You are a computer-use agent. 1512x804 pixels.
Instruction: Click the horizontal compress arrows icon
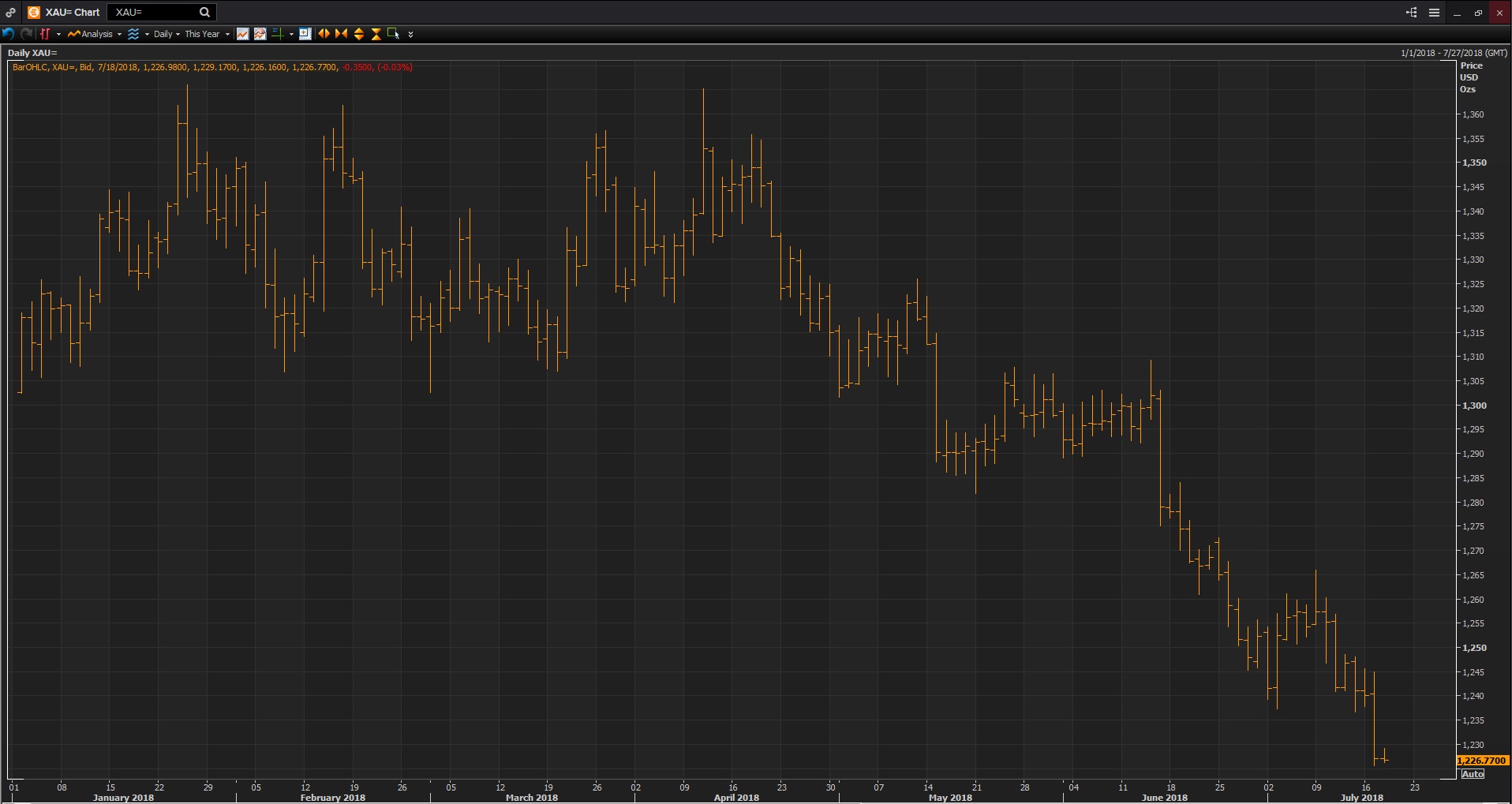coord(341,34)
